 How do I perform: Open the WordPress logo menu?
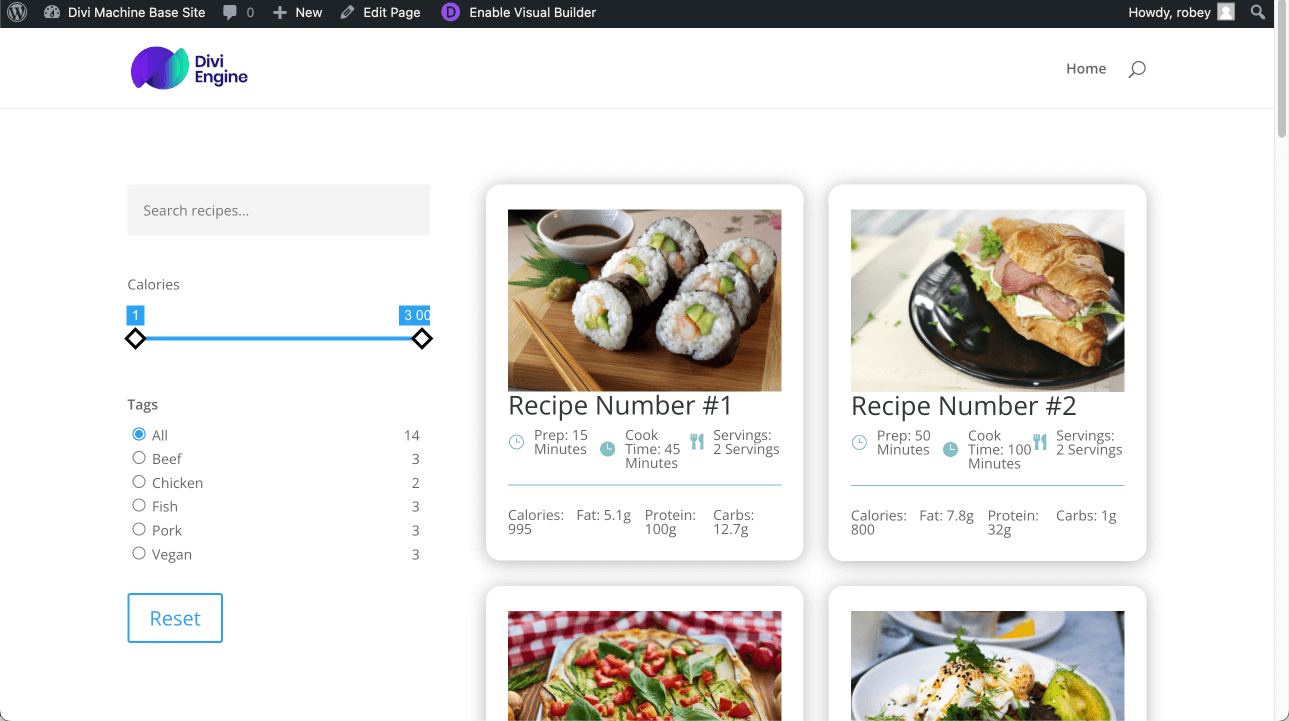click(x=17, y=13)
